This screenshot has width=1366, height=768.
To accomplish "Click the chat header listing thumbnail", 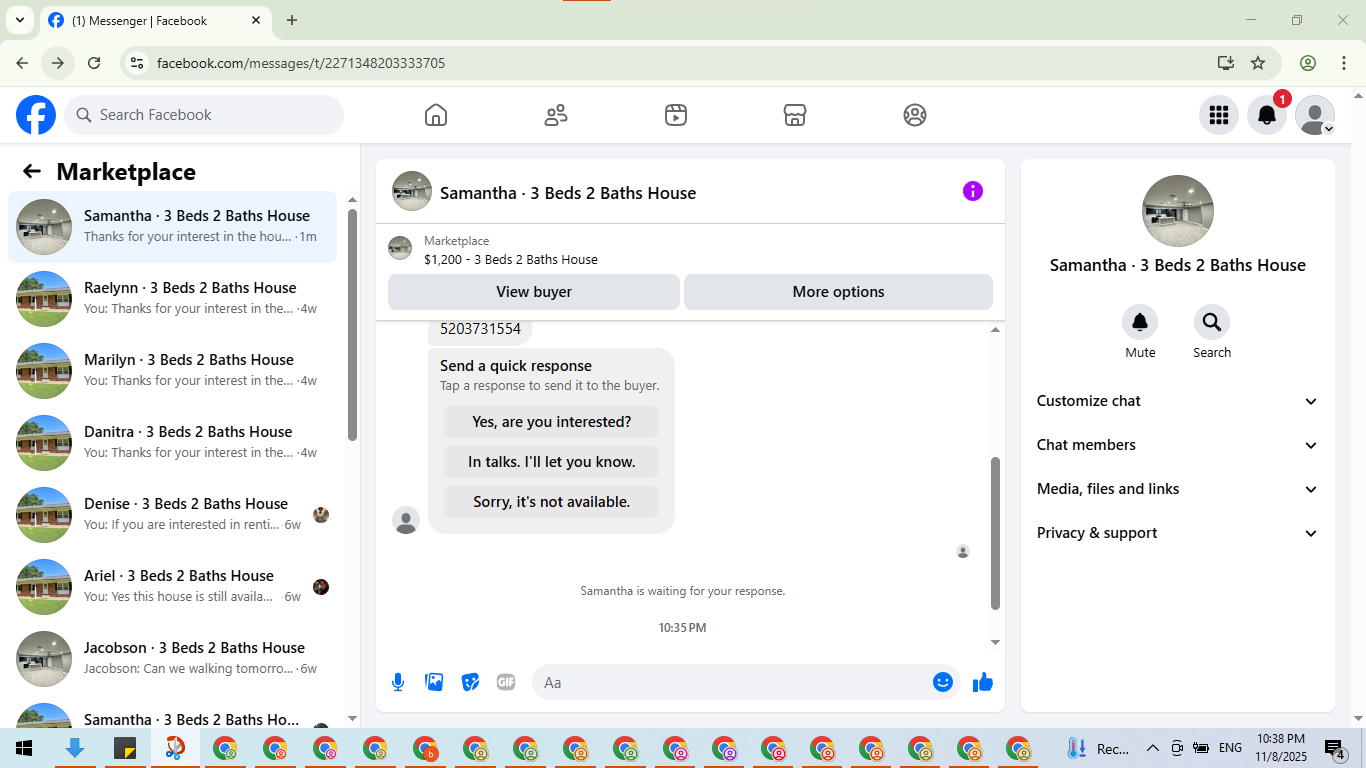I will 412,191.
